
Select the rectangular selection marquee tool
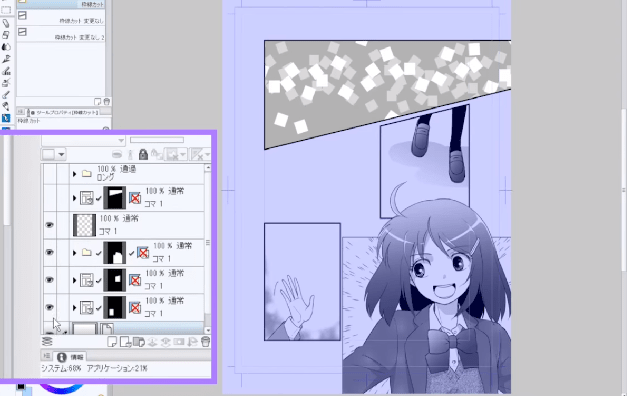(x=6, y=10)
